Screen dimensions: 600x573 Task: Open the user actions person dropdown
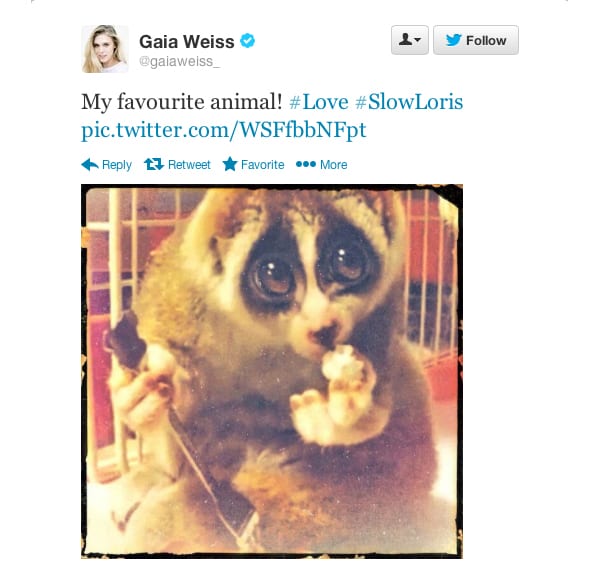click(409, 40)
